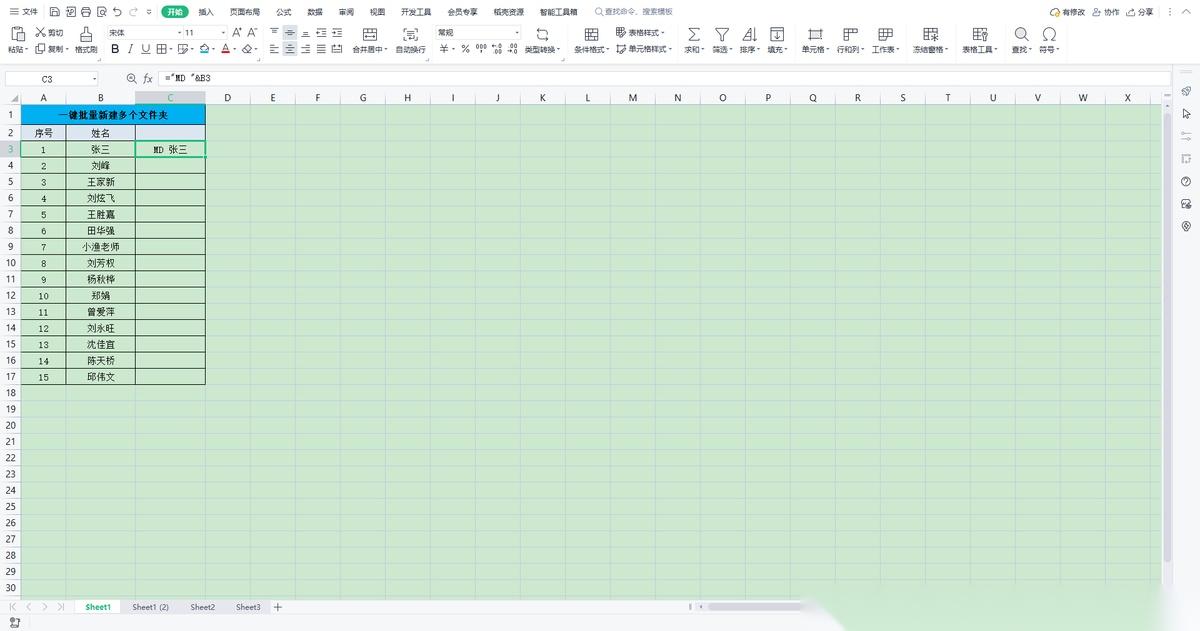
Task: Click the zoom magnifier beside fx
Action: click(x=131, y=78)
